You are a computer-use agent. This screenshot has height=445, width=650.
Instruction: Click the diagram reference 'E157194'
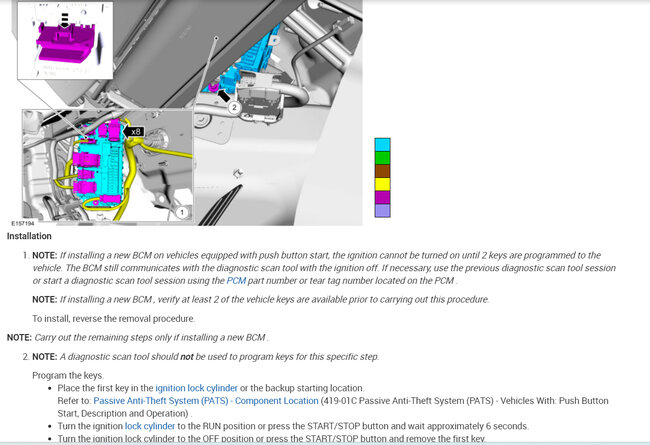point(23,224)
